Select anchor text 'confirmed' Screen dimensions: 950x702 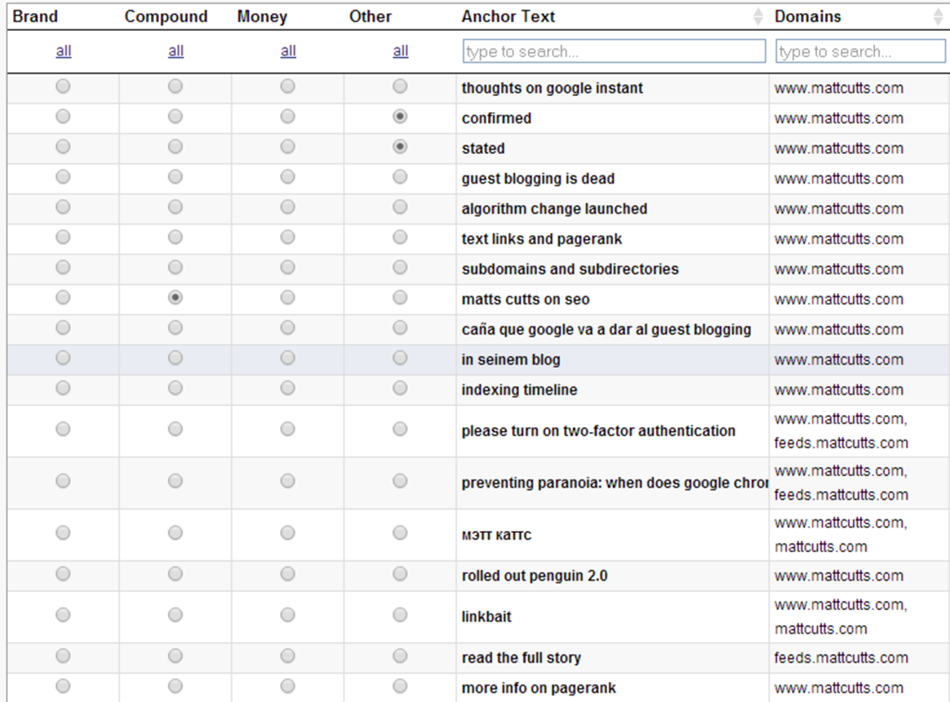[496, 118]
